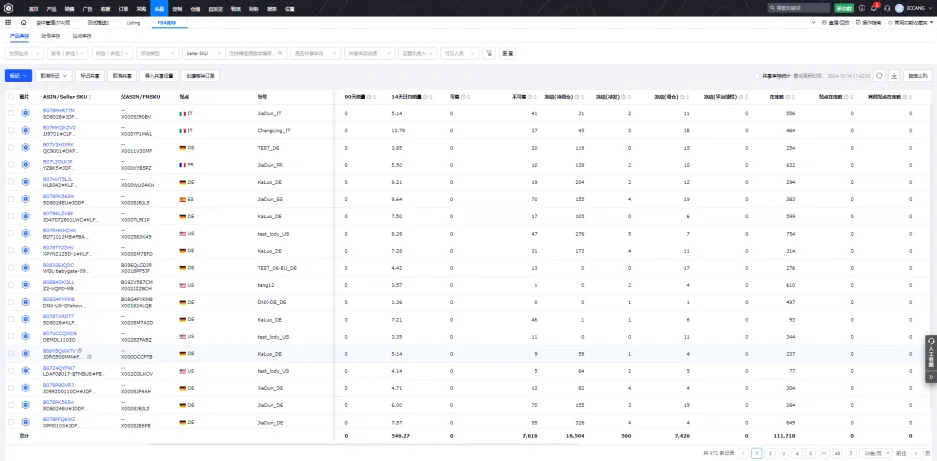
Task: Sort by the 在途数 column sort arrows
Action: [794, 96]
